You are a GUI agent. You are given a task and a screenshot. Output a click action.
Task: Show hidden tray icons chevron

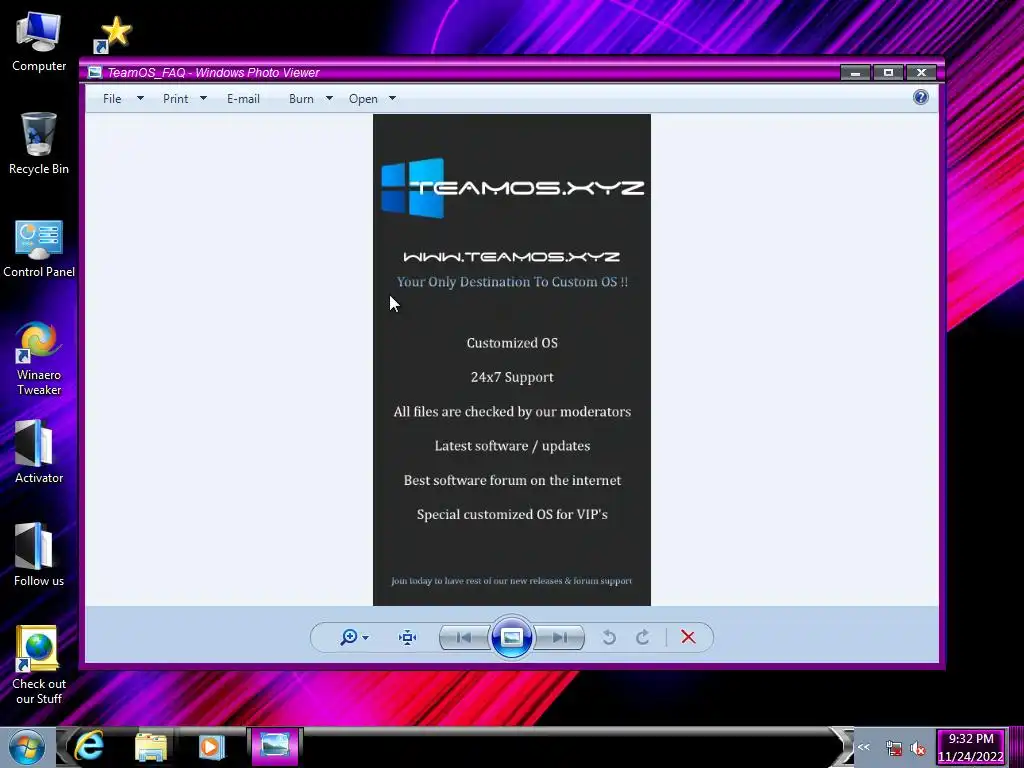pyautogui.click(x=863, y=747)
